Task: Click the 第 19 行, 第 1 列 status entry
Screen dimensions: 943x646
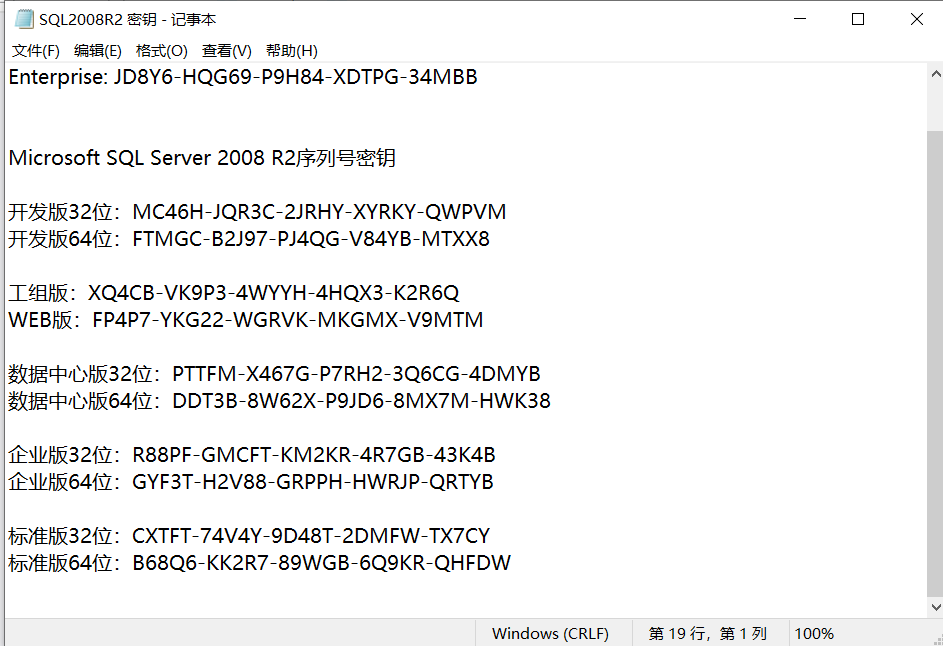Action: click(708, 633)
